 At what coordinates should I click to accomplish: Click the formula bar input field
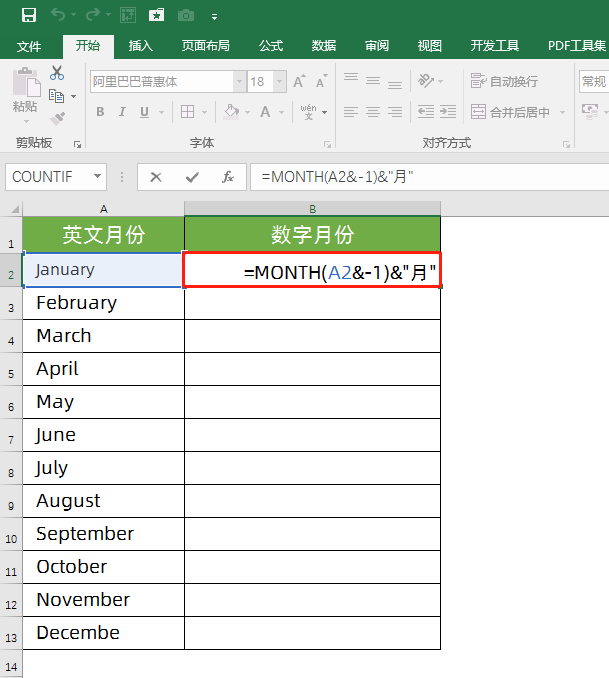click(x=430, y=177)
